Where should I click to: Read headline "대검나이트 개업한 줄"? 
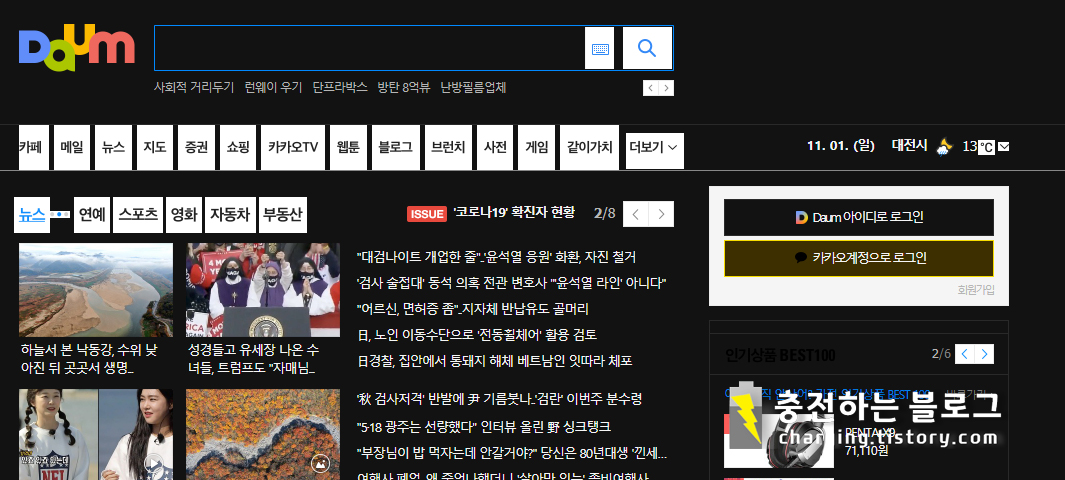click(x=497, y=257)
